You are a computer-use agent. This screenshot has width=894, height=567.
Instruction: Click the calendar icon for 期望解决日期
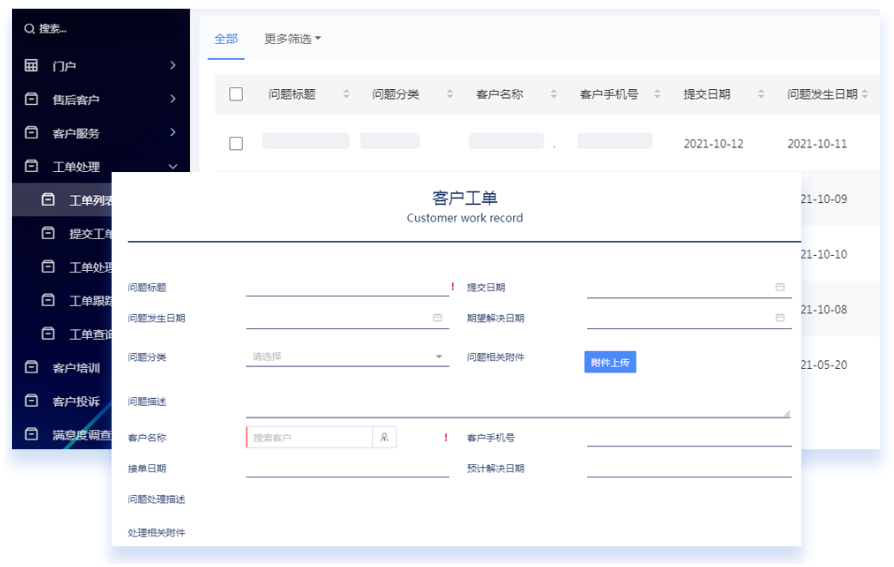780,318
